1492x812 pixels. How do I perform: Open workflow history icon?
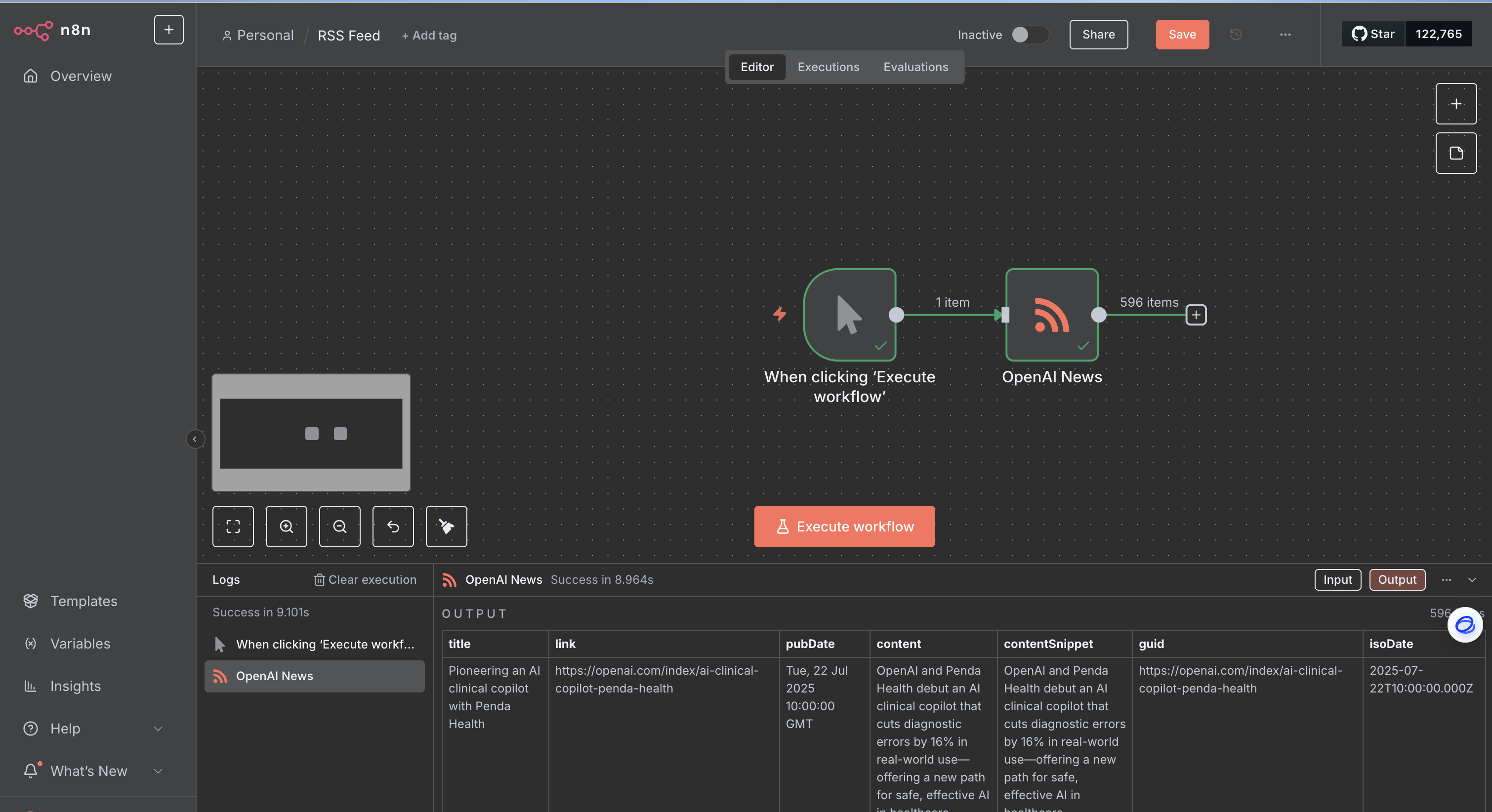(1236, 35)
